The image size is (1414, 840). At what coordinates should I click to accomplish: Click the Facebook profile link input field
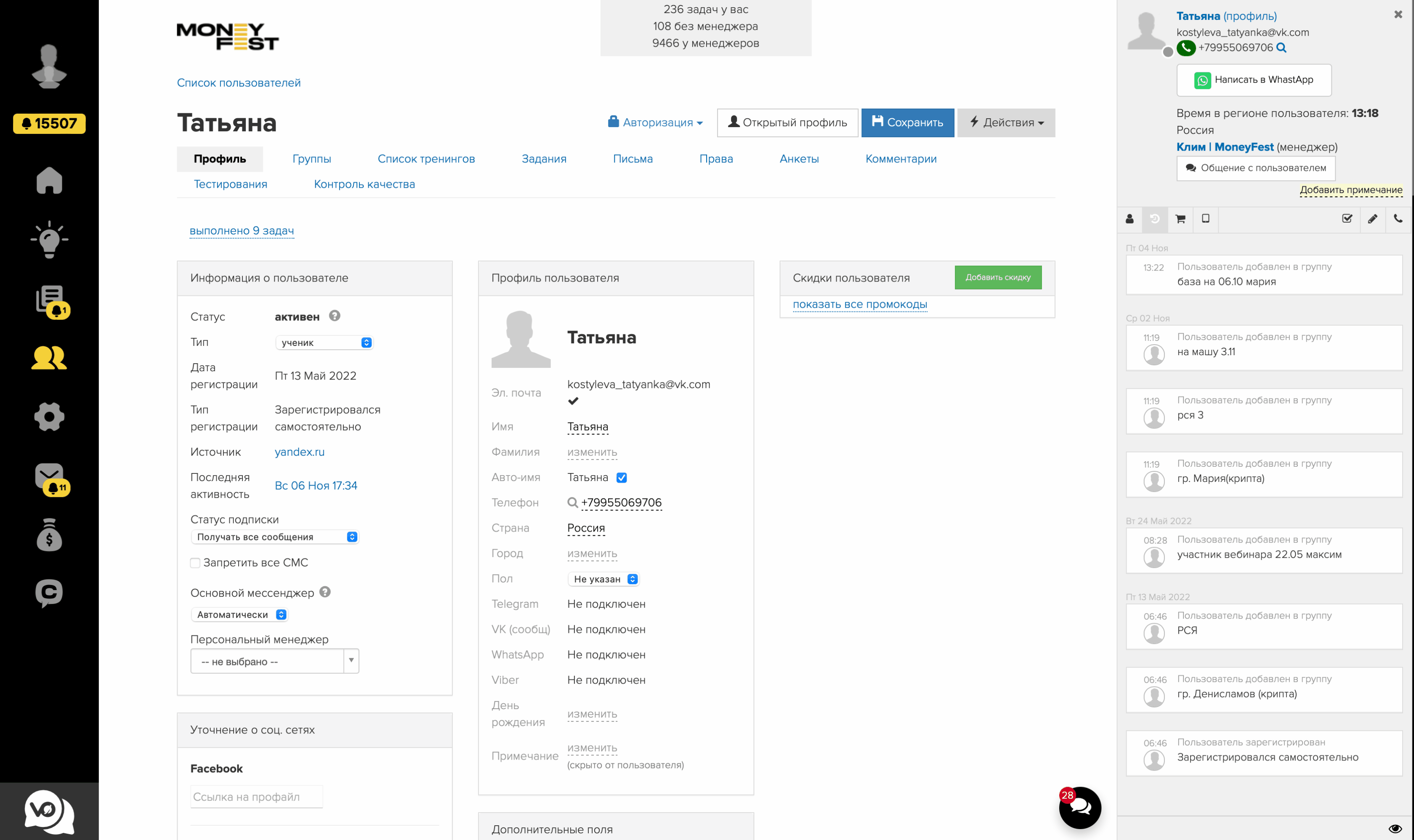point(256,797)
